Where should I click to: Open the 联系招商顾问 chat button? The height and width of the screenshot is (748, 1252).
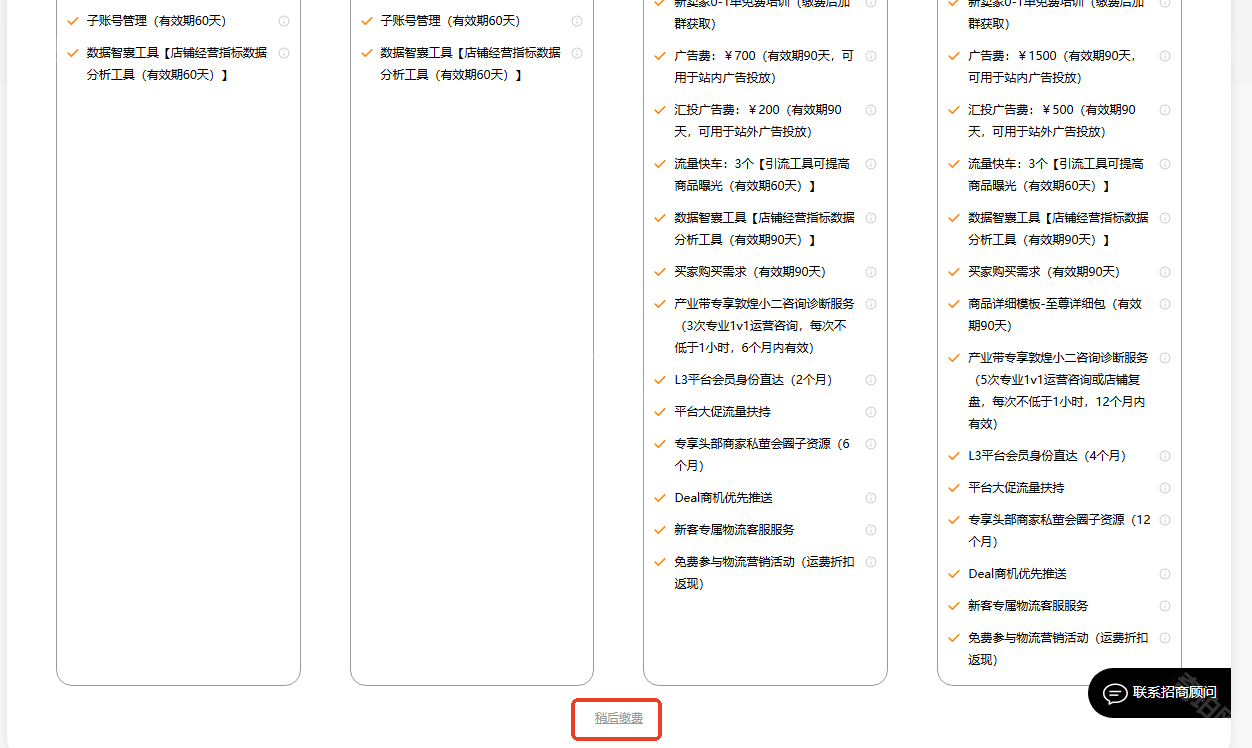pos(1160,693)
